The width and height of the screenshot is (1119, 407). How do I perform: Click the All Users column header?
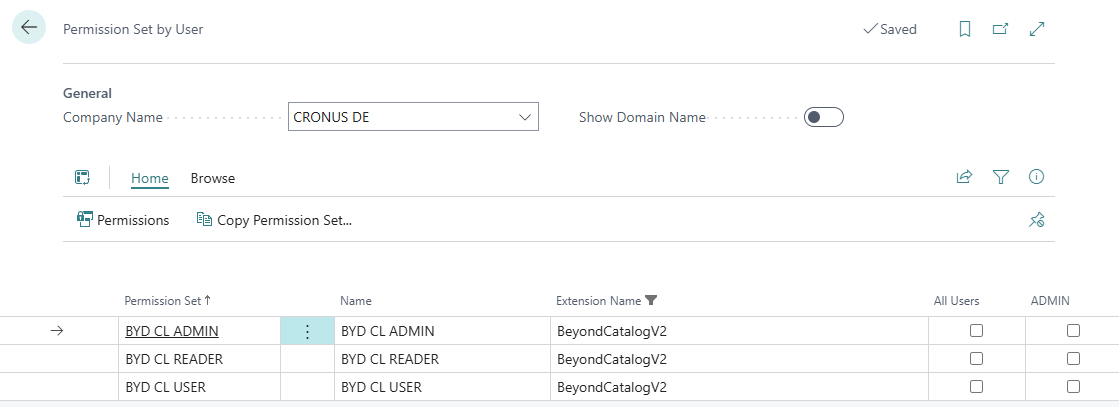pyautogui.click(x=956, y=301)
